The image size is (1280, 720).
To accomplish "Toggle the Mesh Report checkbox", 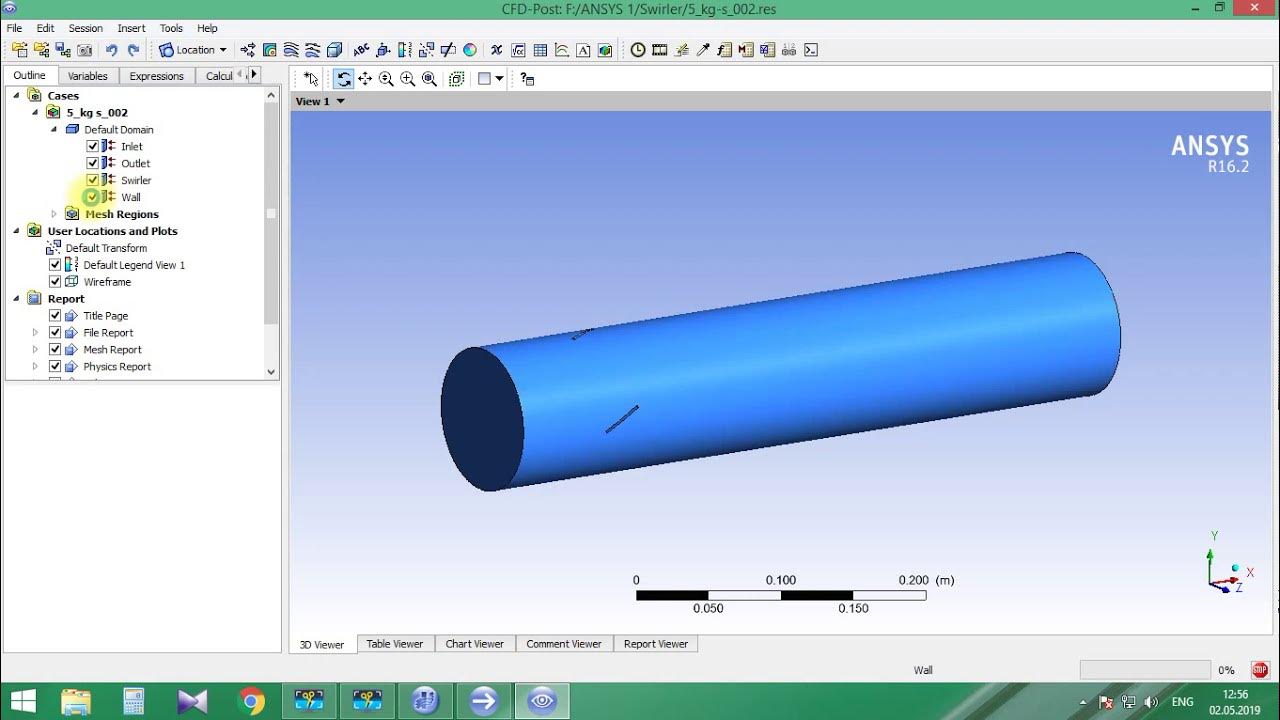I will (x=55, y=350).
